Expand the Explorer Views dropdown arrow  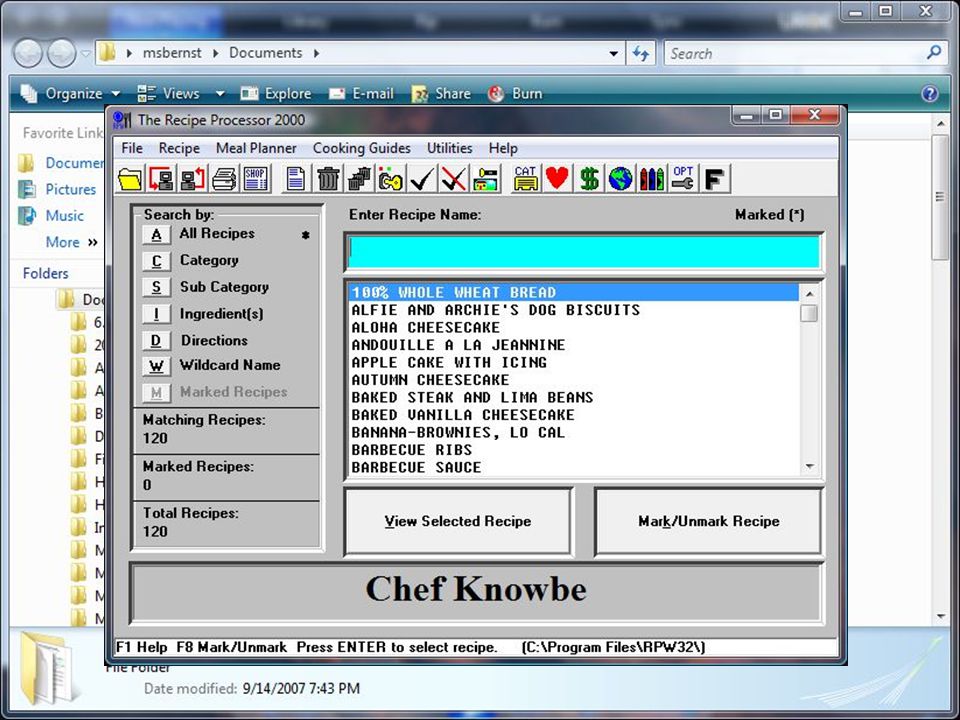[220, 94]
